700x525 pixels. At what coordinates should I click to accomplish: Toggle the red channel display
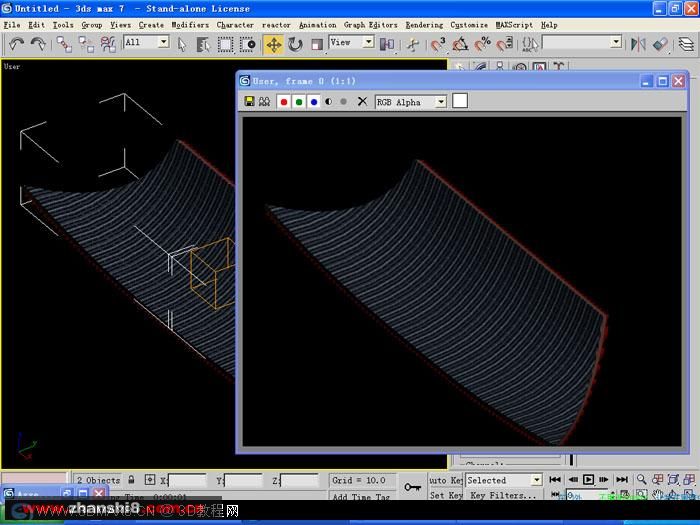(283, 102)
